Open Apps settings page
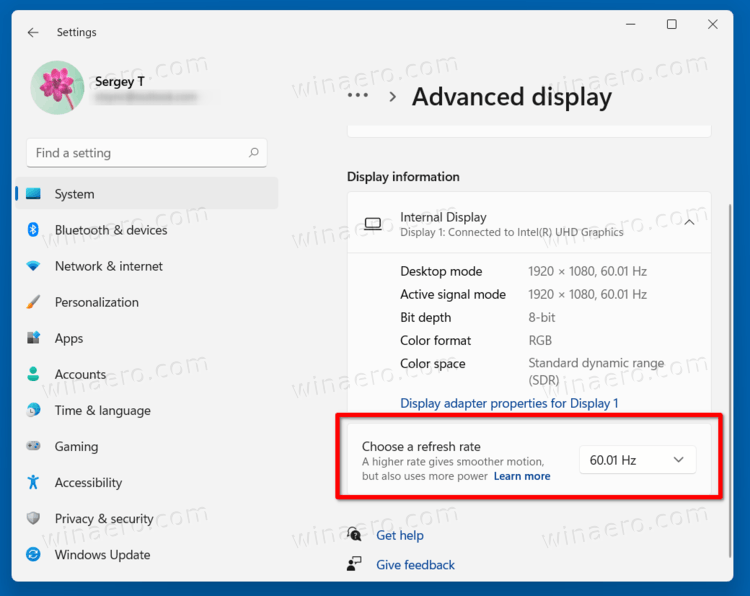This screenshot has height=596, width=750. [69, 339]
